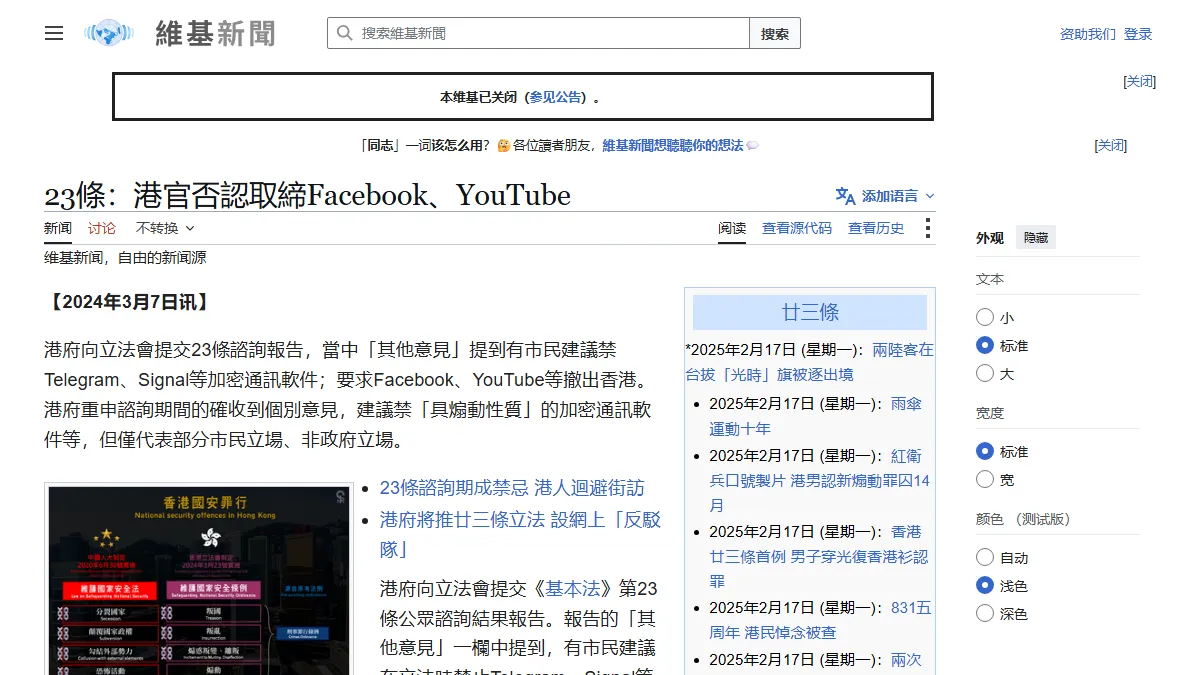Open 雨傘運動十年 article link
This screenshot has height=675, width=1200.
click(815, 416)
